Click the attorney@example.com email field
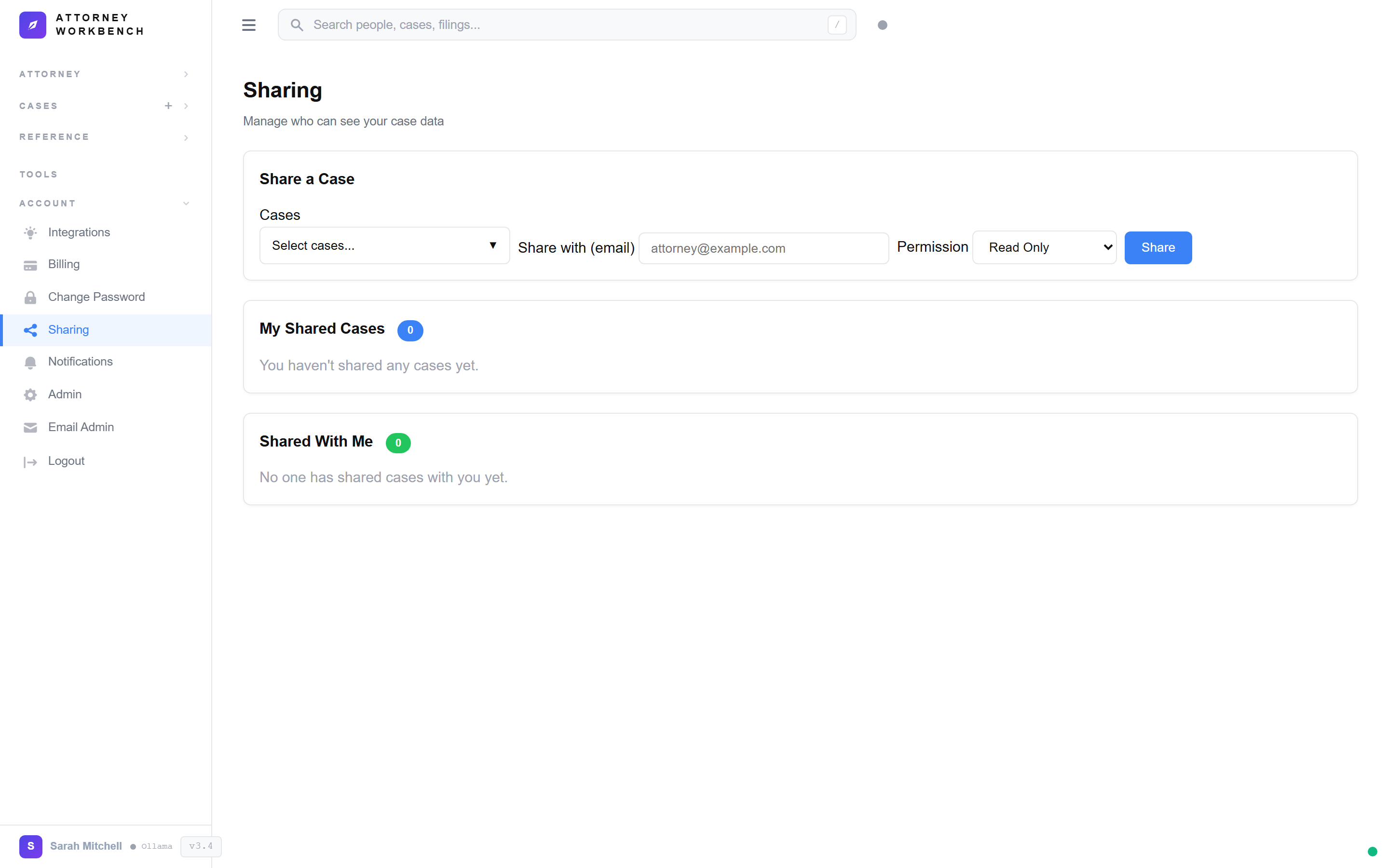 tap(763, 248)
